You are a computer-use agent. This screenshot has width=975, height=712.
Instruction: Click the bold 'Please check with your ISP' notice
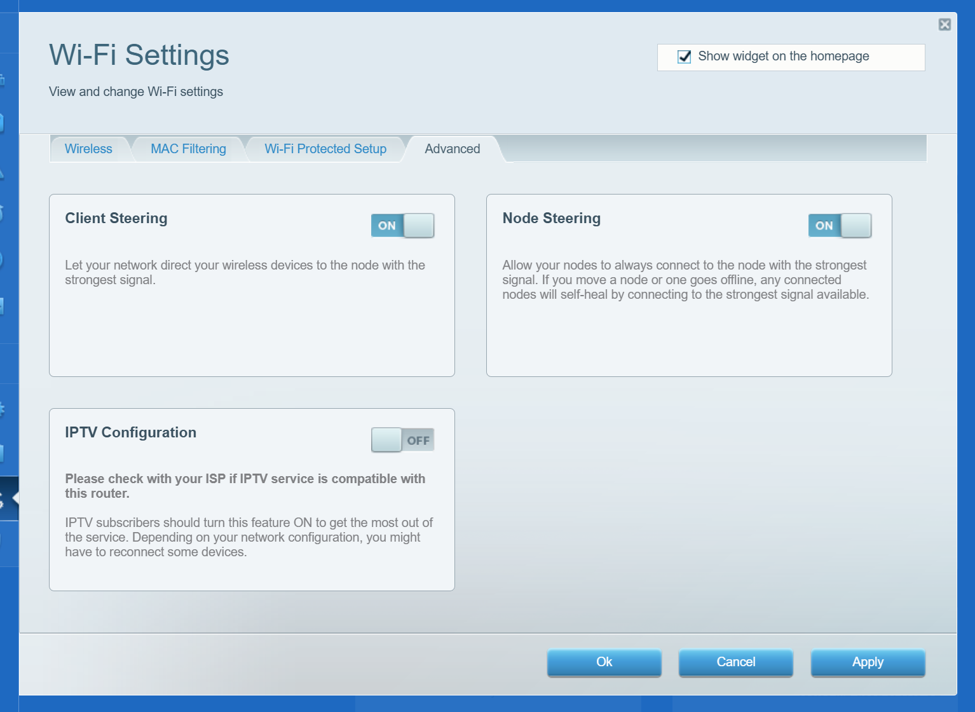click(x=246, y=486)
